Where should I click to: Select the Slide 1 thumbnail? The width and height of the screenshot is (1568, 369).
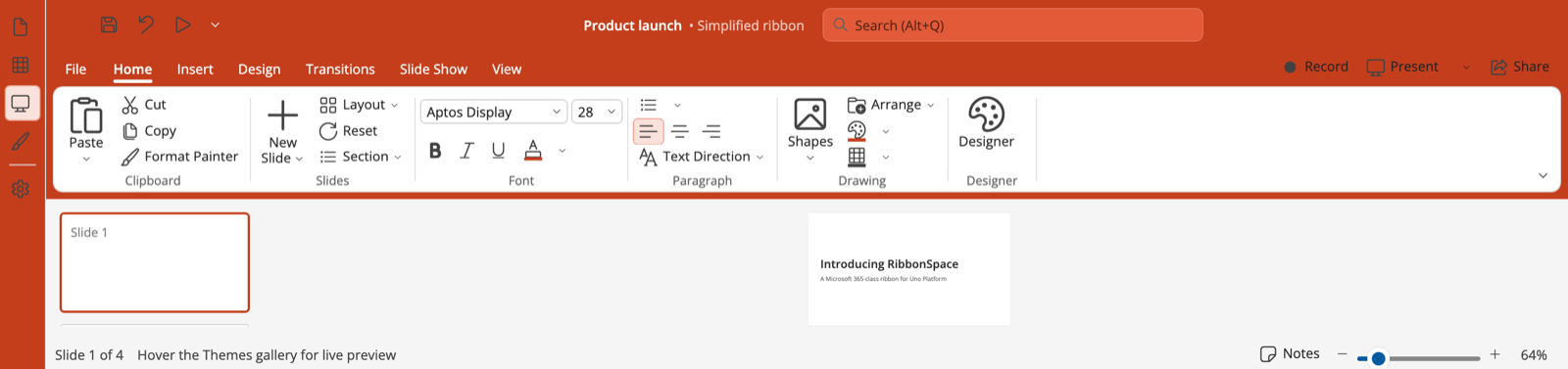(155, 262)
